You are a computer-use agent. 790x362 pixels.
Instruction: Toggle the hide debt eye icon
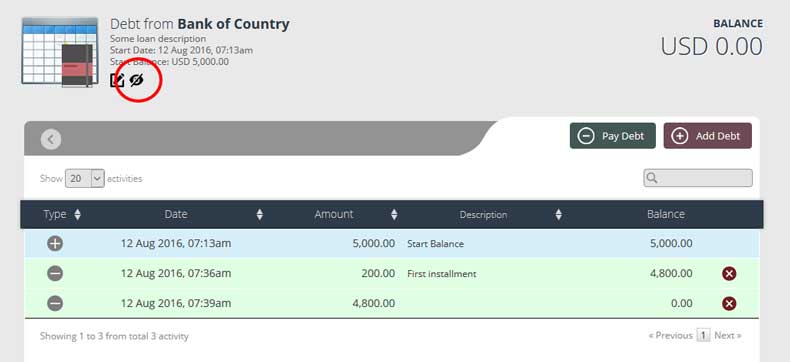137,80
